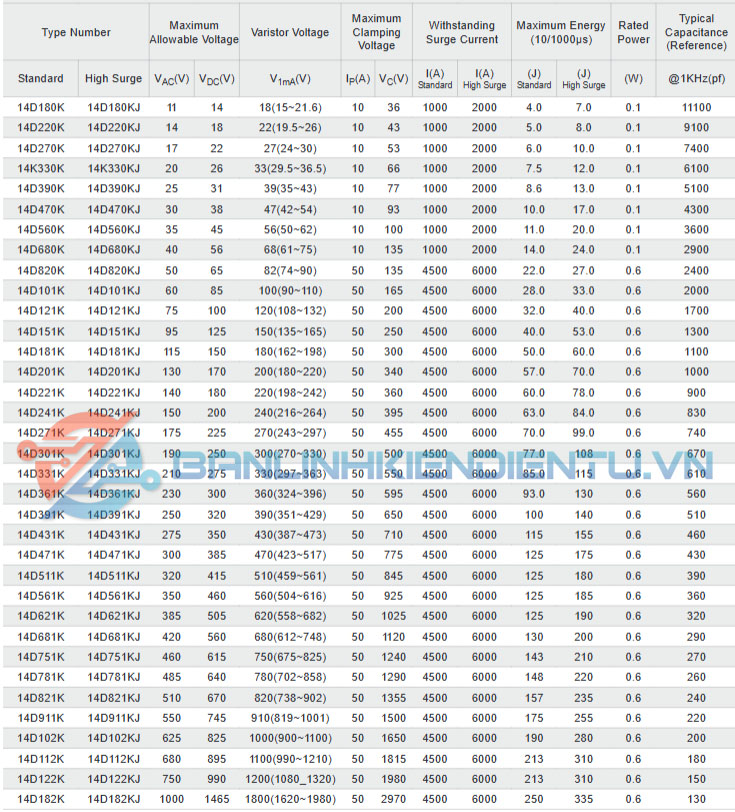Click part 14D121KJ
Screen dimensions: 735x812
click(x=114, y=311)
